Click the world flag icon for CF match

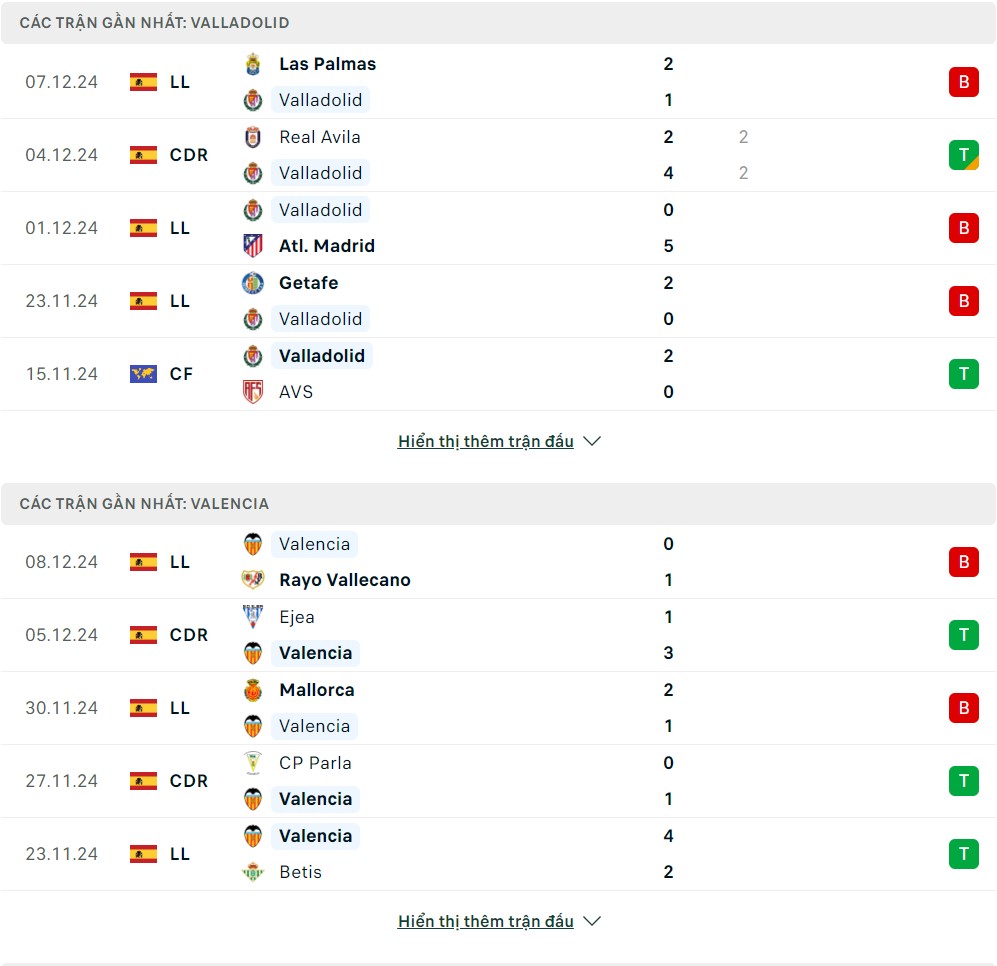coord(143,374)
